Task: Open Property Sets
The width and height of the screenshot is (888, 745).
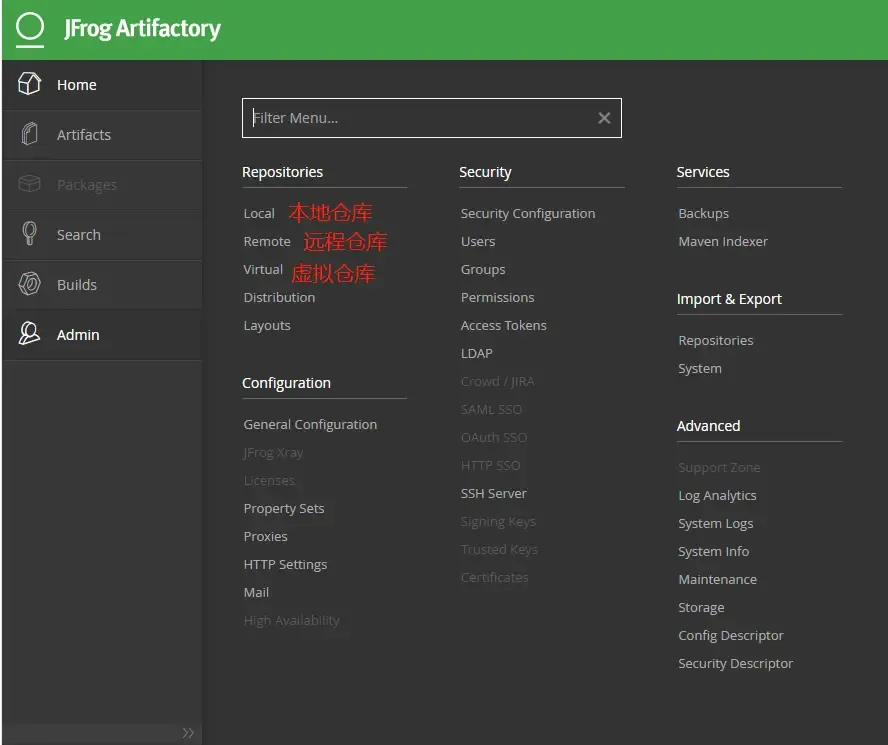Action: click(x=284, y=509)
